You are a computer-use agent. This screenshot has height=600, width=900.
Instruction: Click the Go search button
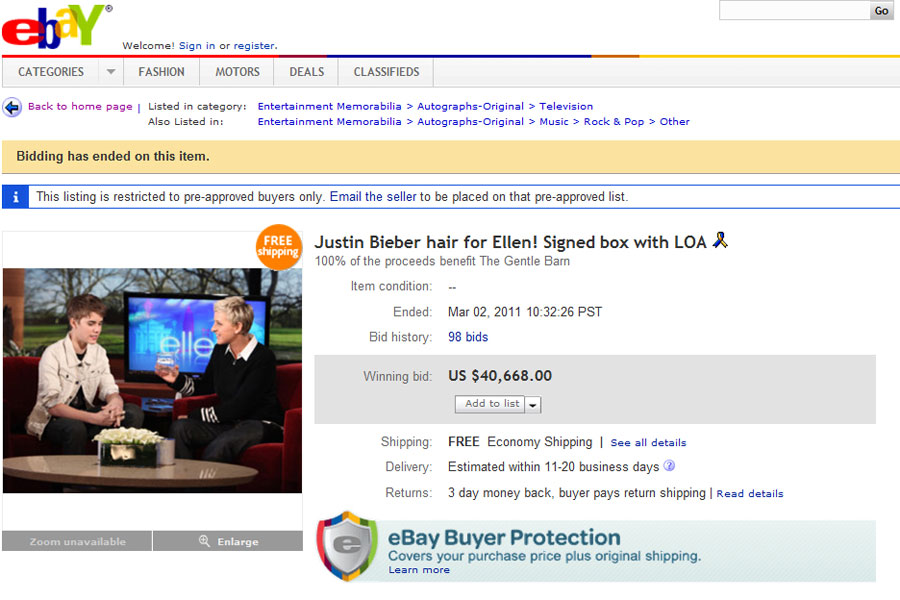click(x=881, y=10)
